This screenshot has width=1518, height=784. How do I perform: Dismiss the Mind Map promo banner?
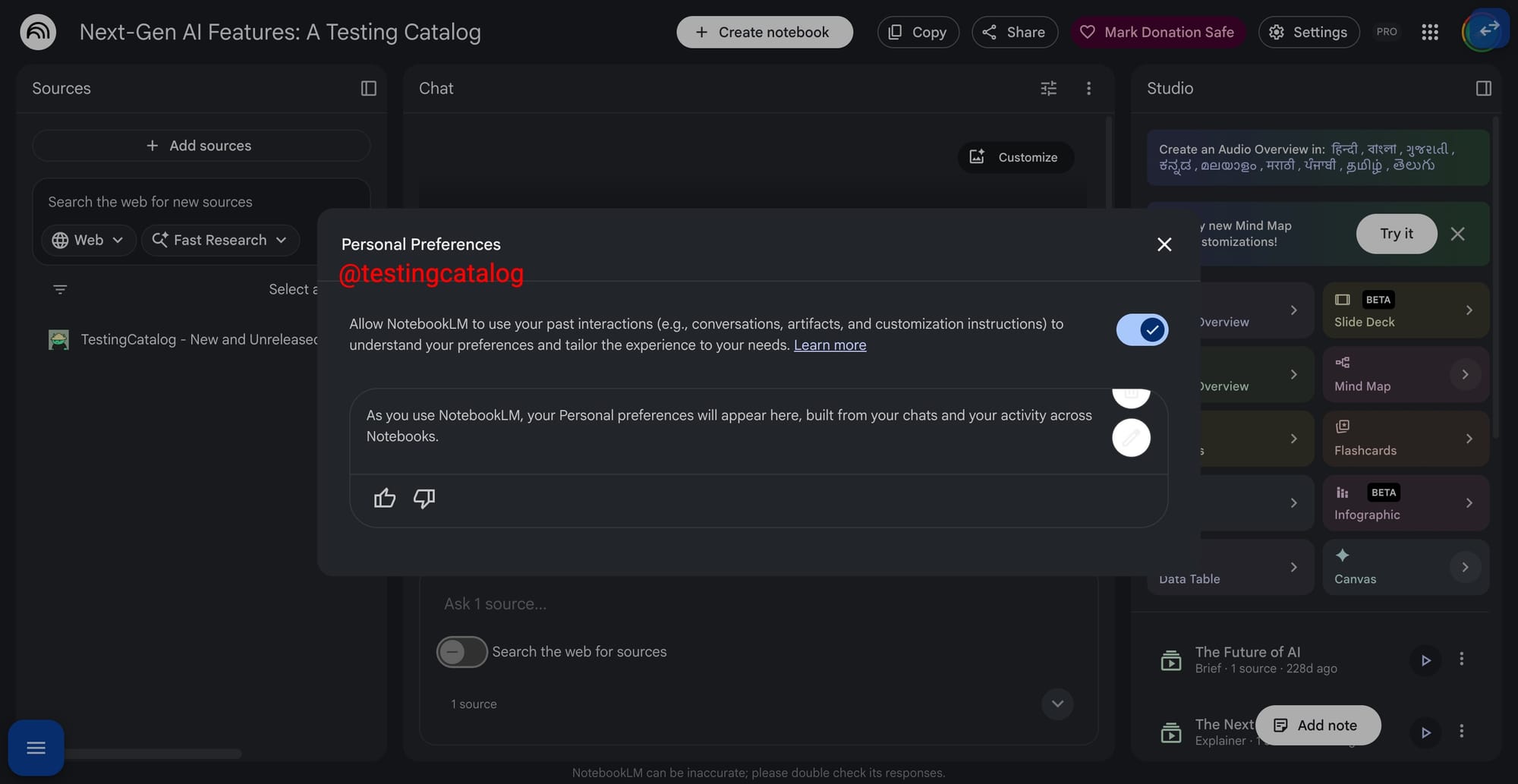[x=1458, y=234]
